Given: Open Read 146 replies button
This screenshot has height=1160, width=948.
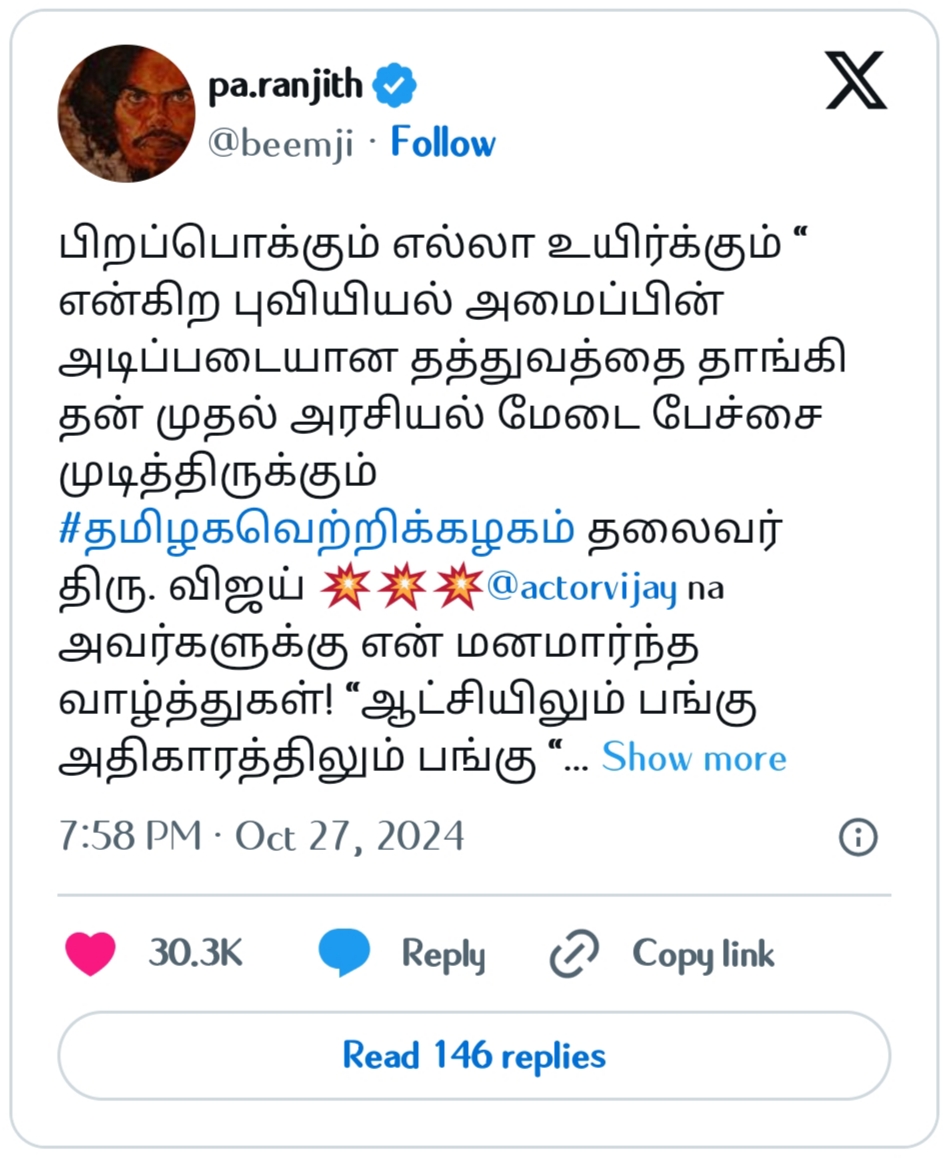Looking at the screenshot, I should click(474, 1056).
